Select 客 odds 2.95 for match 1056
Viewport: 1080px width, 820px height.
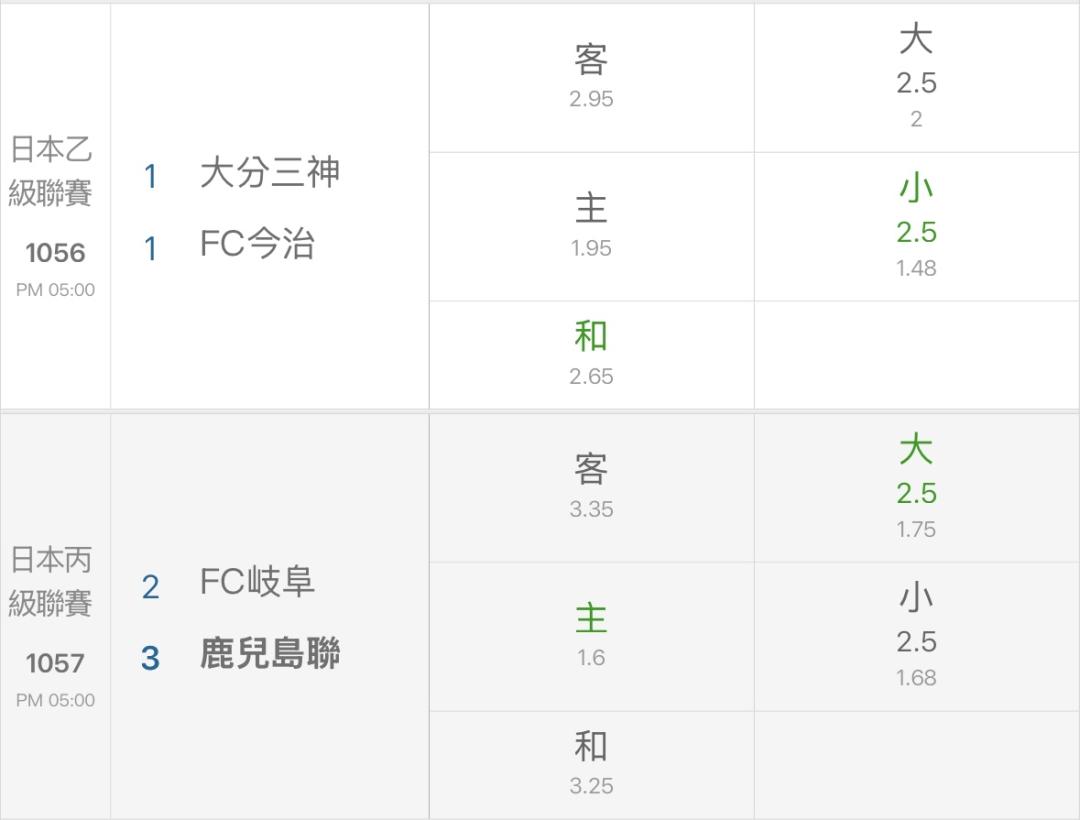[591, 77]
